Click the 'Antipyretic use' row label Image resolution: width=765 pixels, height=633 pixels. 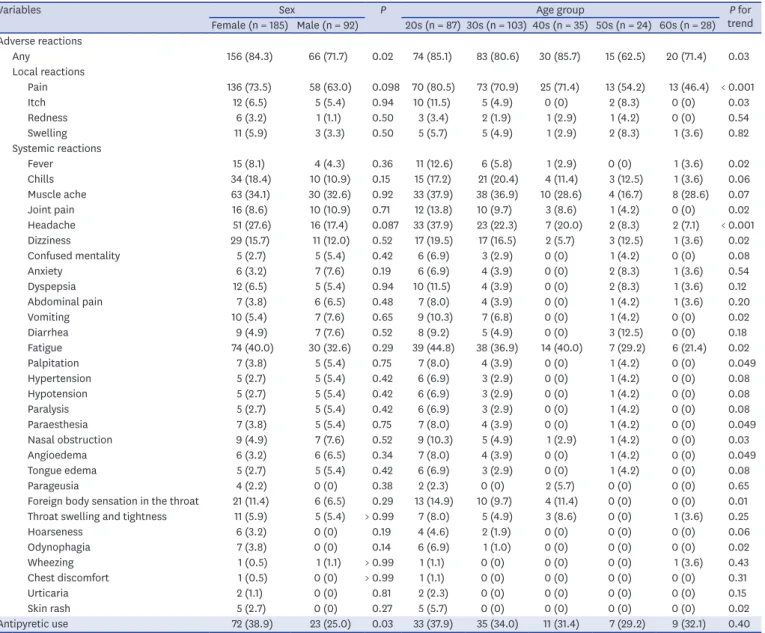[x=34, y=624]
